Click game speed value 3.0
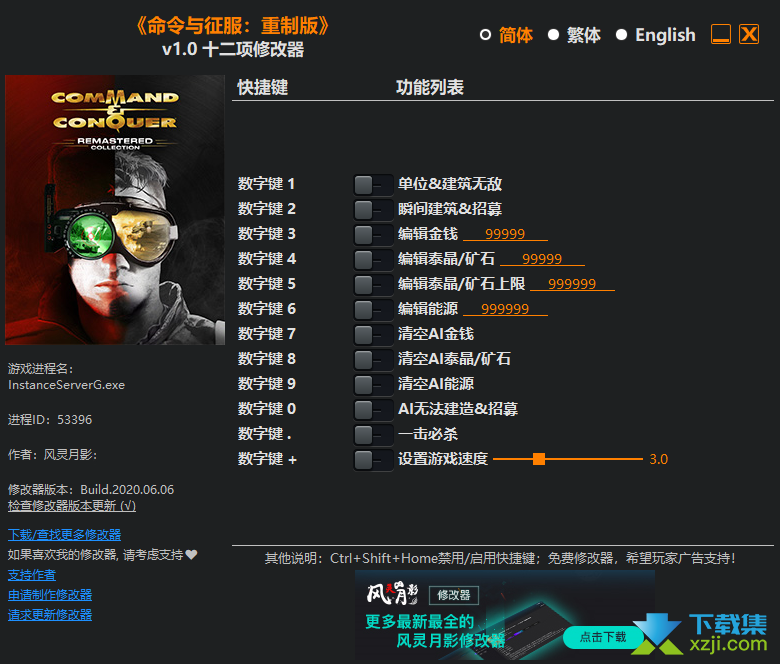780x664 pixels. [x=659, y=459]
